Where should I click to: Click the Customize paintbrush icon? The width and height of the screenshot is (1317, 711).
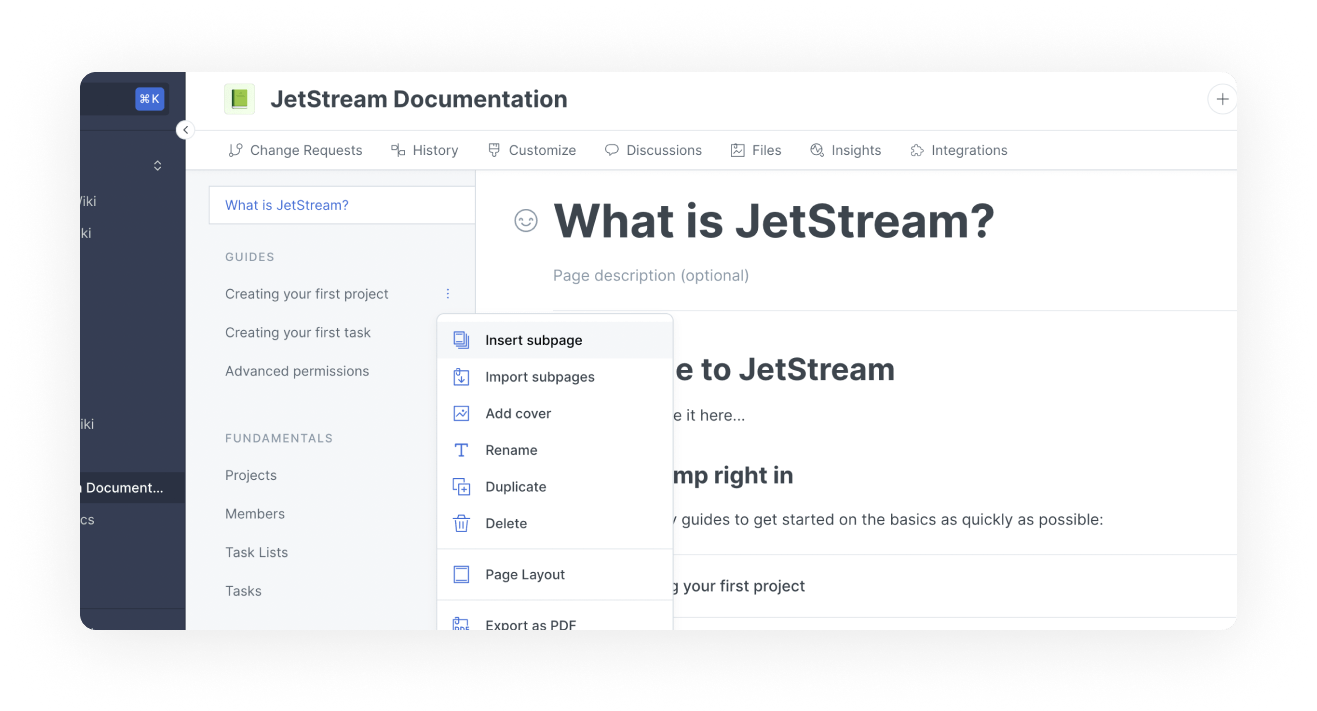(x=494, y=150)
